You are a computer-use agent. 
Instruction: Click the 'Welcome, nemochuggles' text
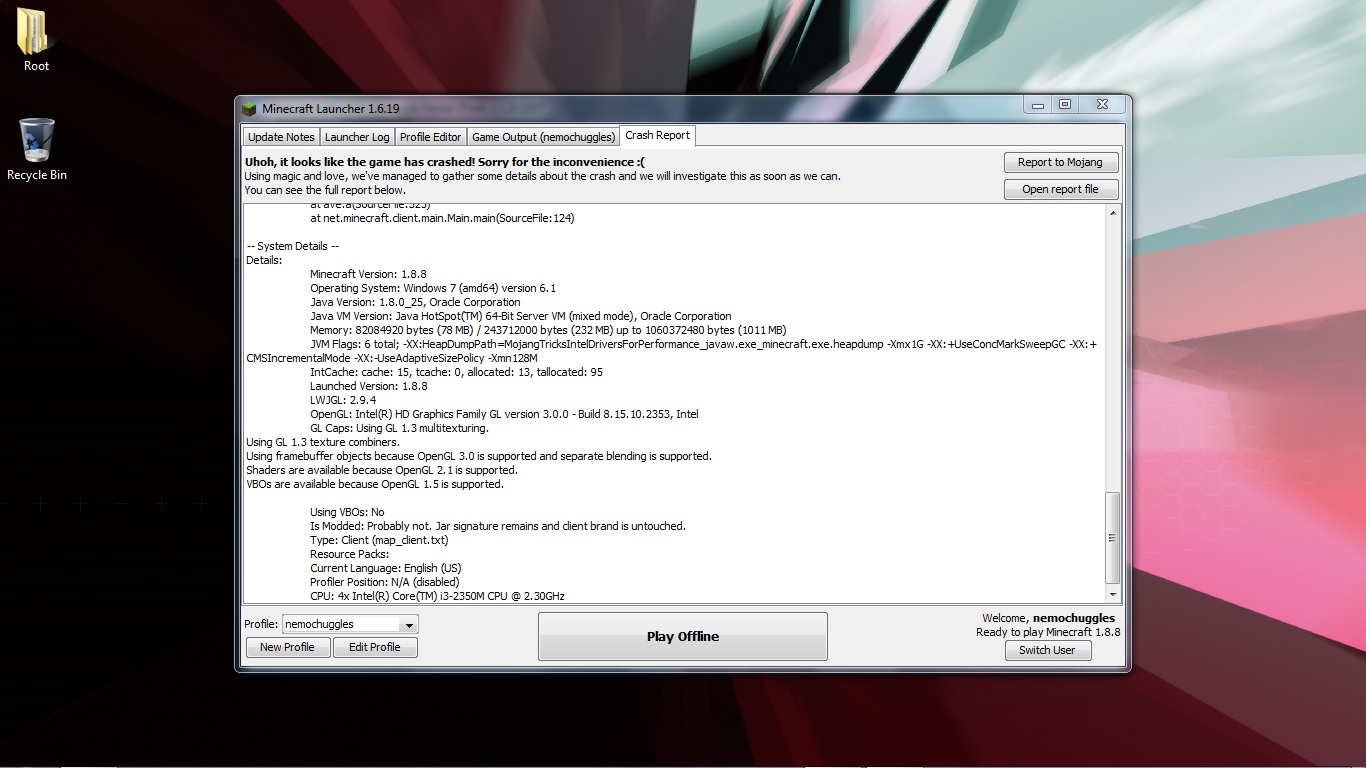coord(1049,618)
